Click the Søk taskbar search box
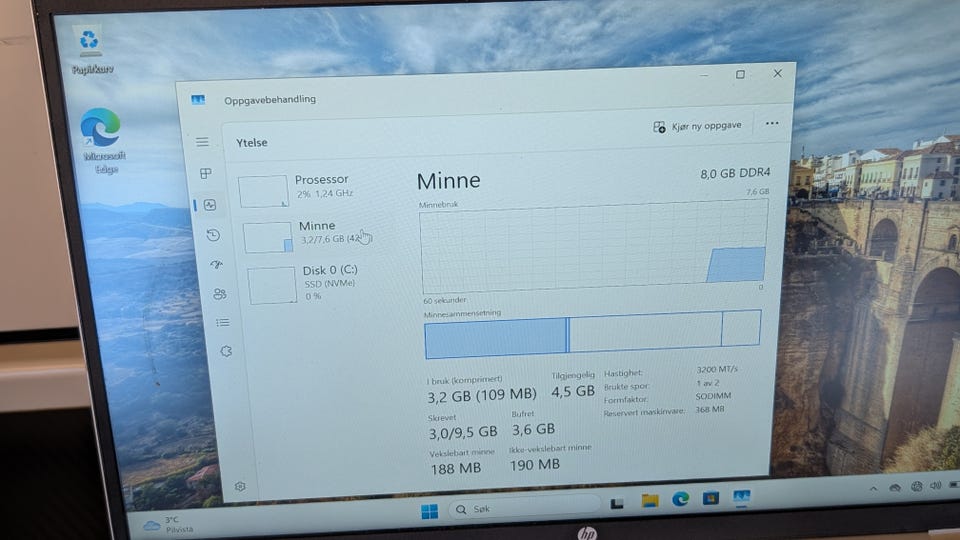This screenshot has width=960, height=540. coord(525,508)
